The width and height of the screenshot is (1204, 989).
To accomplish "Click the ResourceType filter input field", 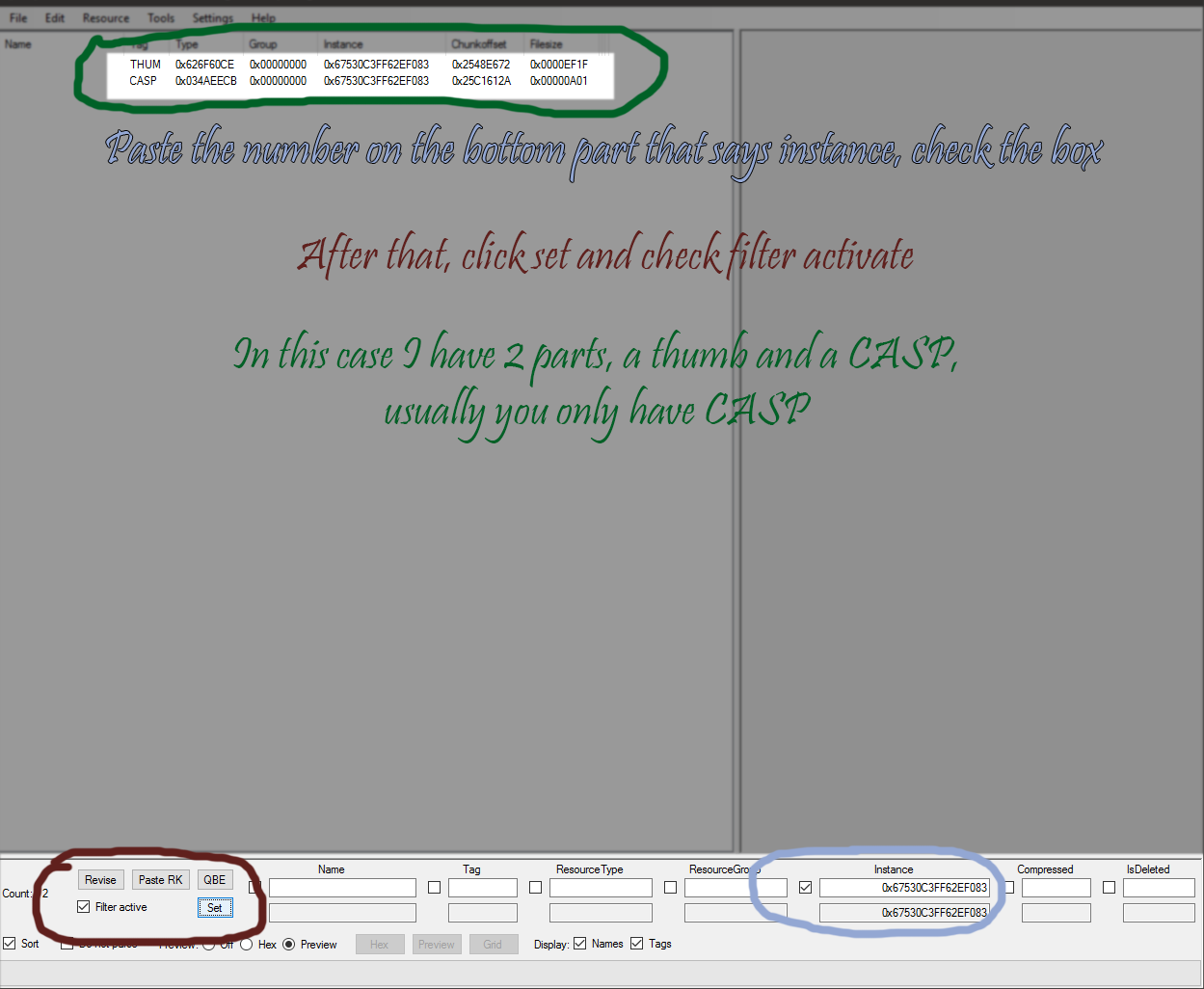I will coord(601,888).
